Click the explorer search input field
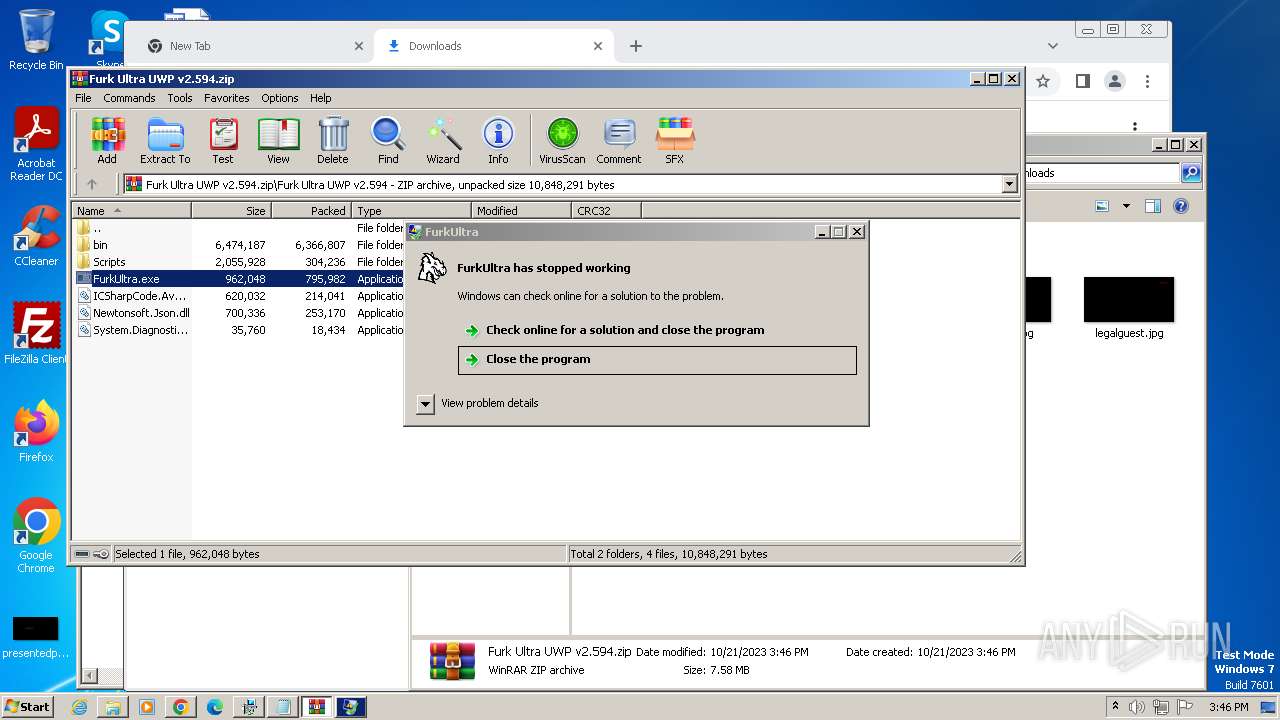Screen dimensions: 1280x720 click(1103, 173)
